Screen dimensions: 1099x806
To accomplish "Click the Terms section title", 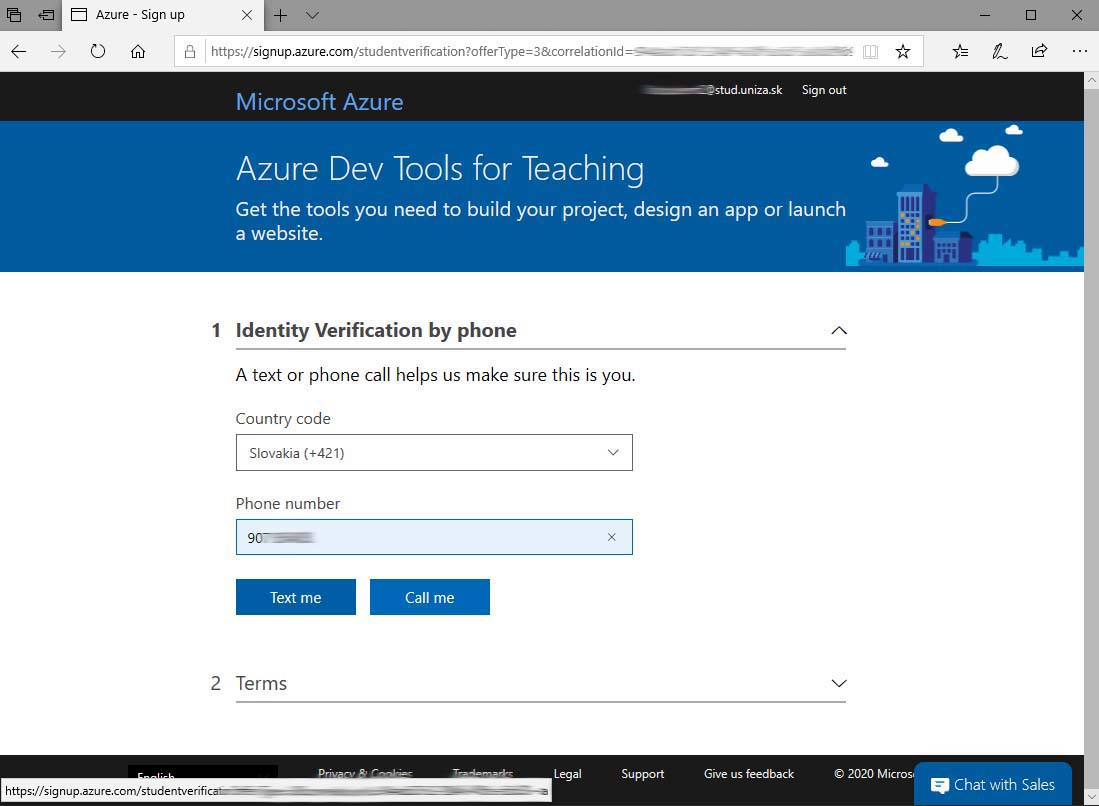I will pos(261,683).
